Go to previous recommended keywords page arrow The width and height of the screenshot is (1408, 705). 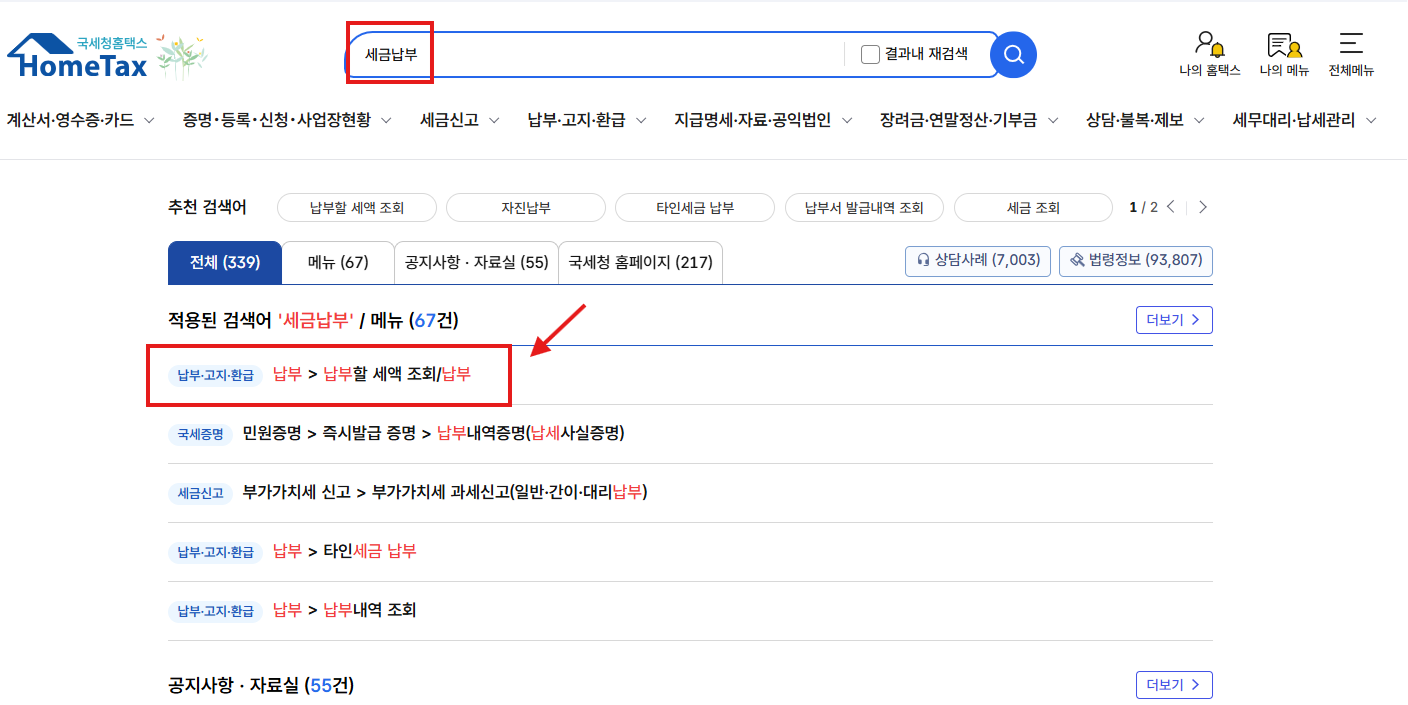(x=1171, y=207)
